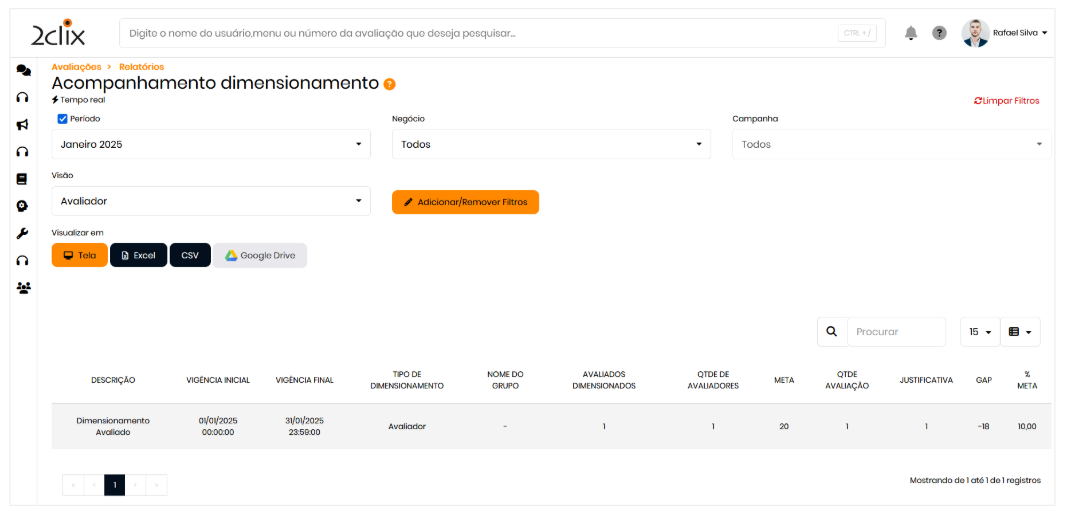Click the magnifier icon beside Procurar
The width and height of the screenshot is (1069, 516).
pyautogui.click(x=832, y=332)
